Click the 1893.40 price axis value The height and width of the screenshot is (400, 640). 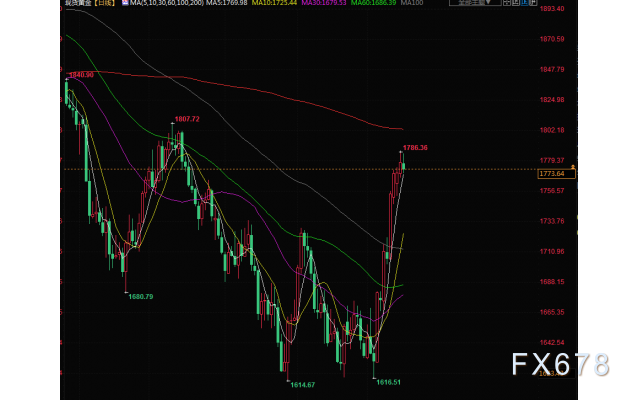tap(552, 9)
